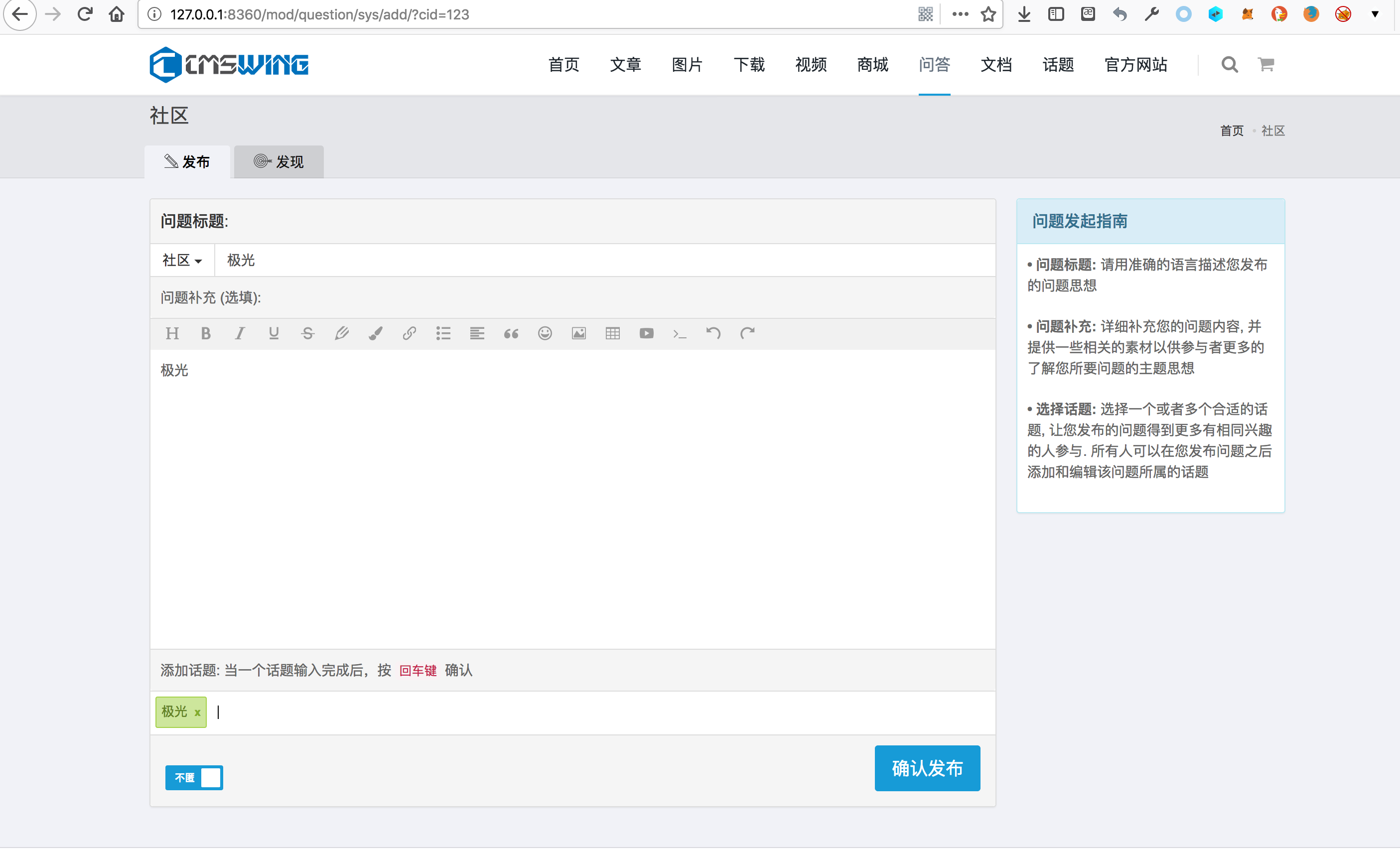Open the shopping cart icon in header
Viewport: 1400px width, 857px height.
tap(1265, 65)
